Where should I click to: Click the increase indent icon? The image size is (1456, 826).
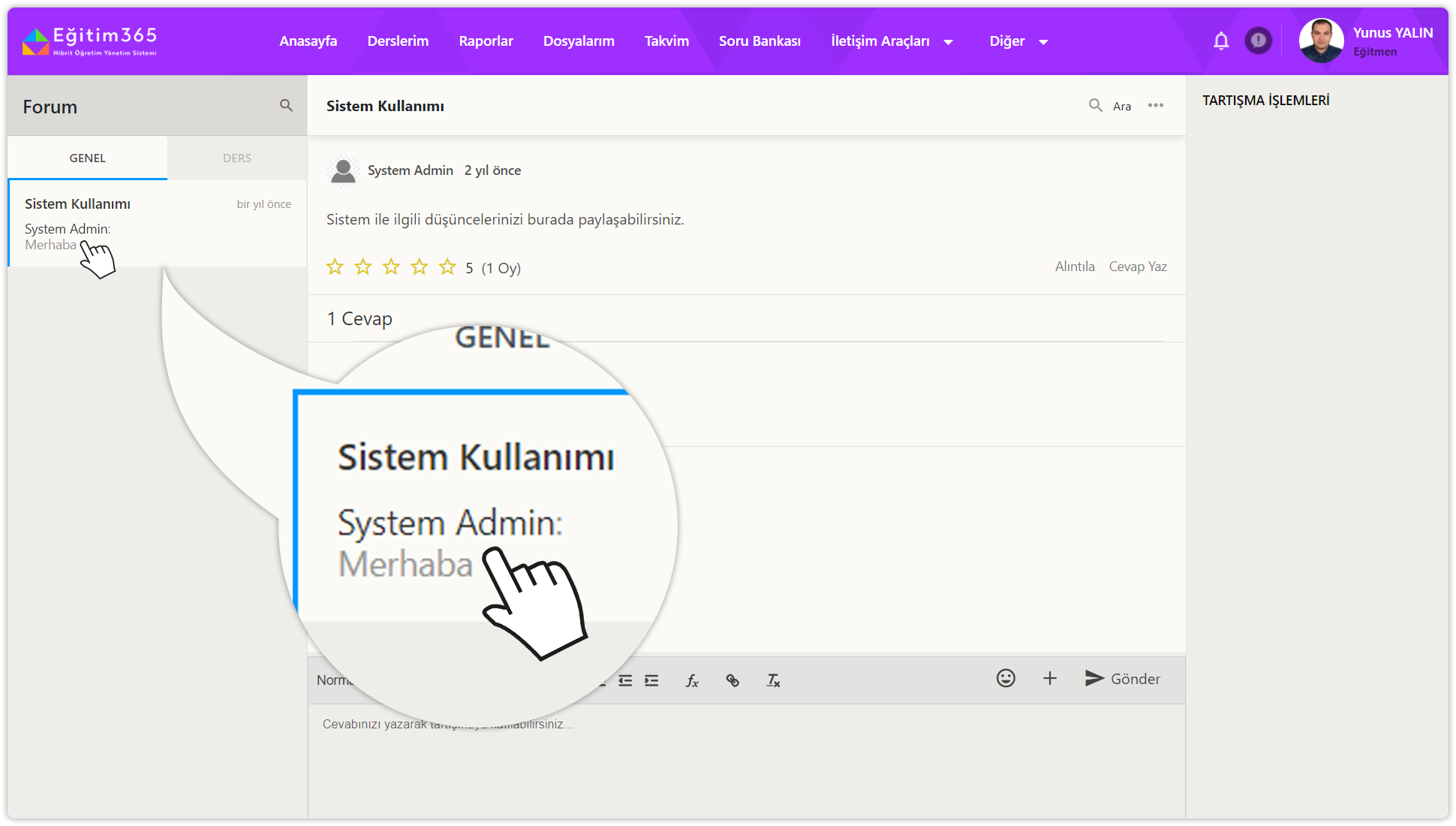click(x=651, y=680)
